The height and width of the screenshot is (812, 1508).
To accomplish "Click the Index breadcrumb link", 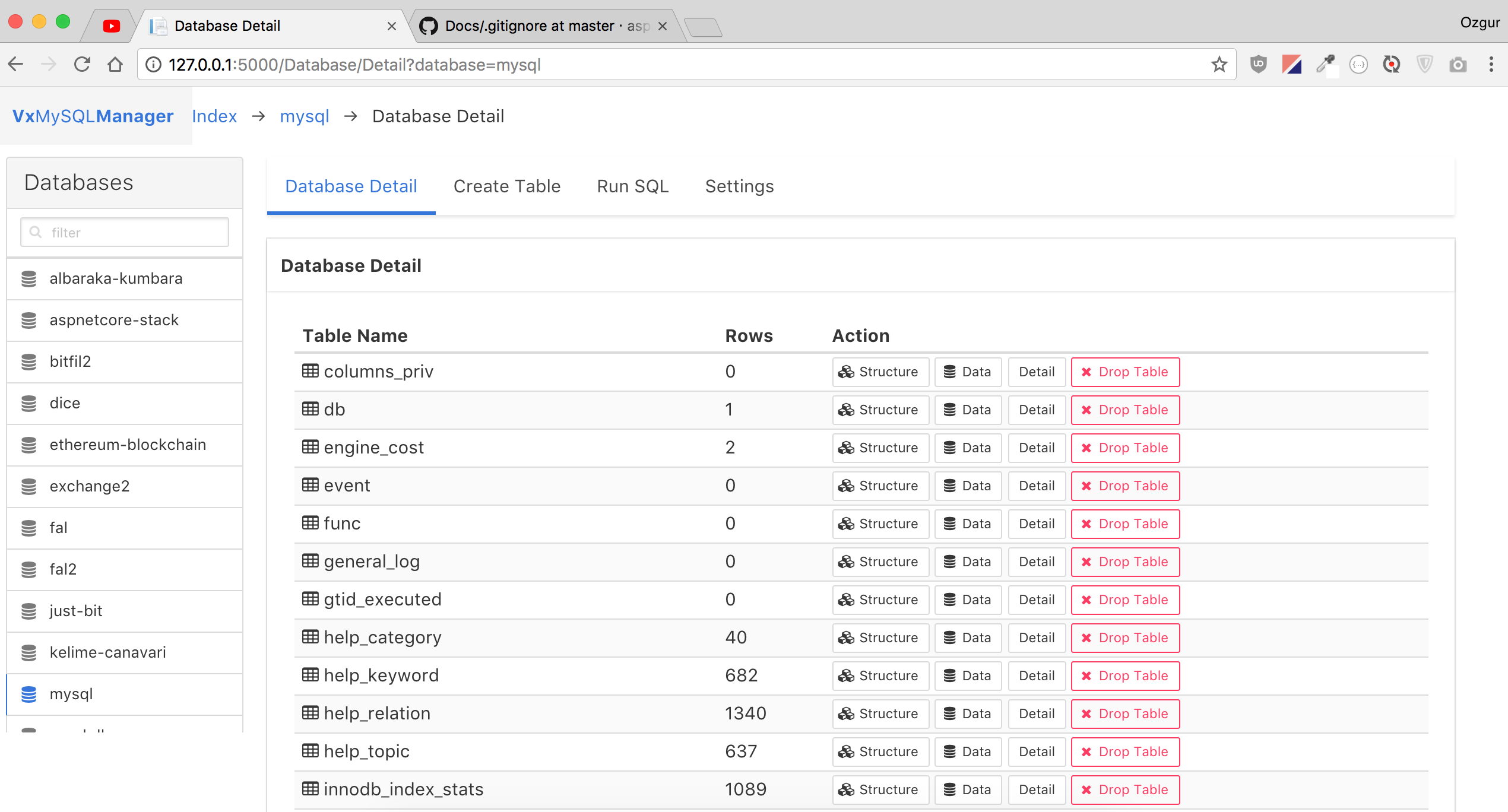I will coord(214,116).
